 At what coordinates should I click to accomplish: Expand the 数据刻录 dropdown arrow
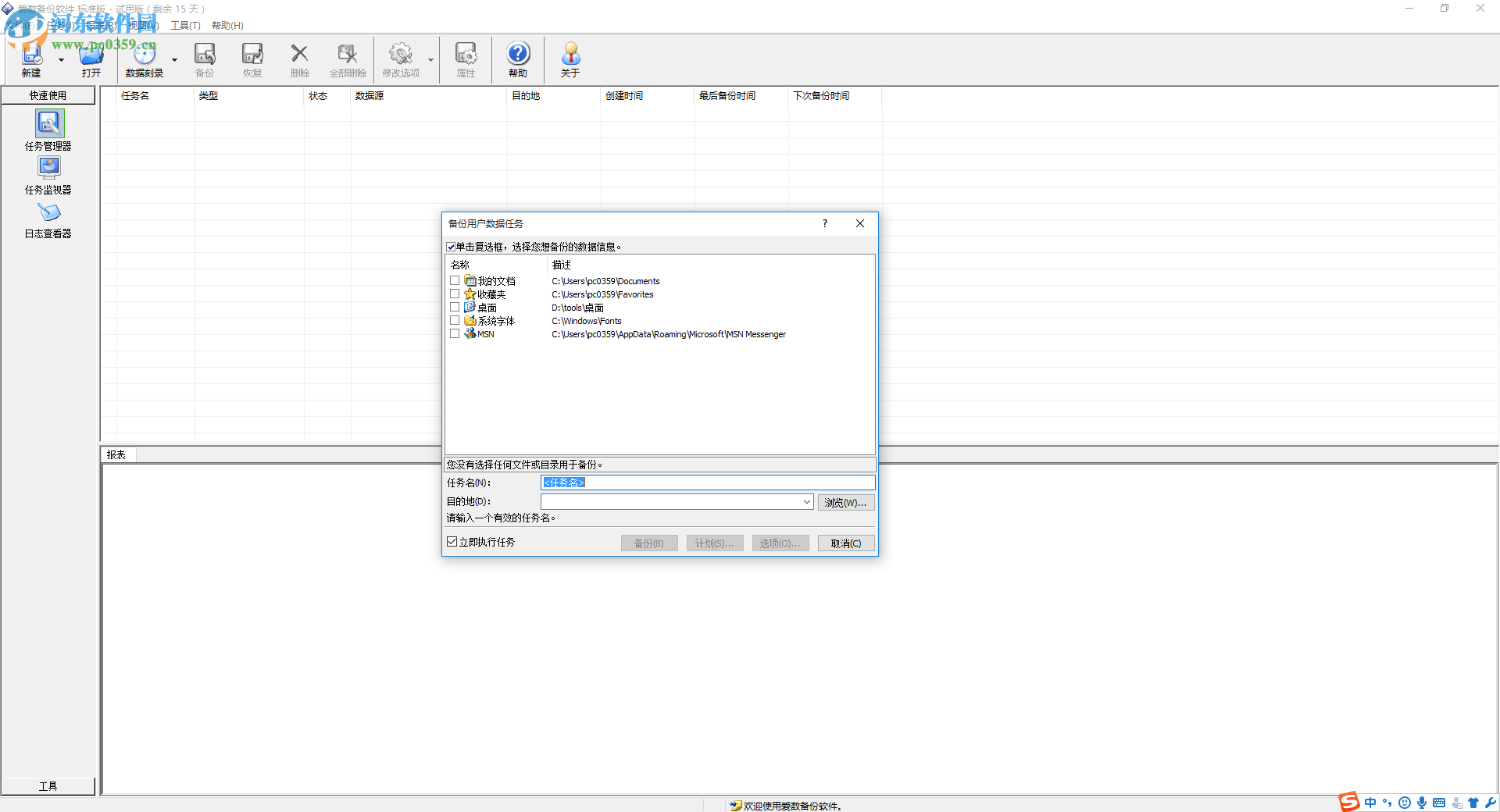point(174,60)
